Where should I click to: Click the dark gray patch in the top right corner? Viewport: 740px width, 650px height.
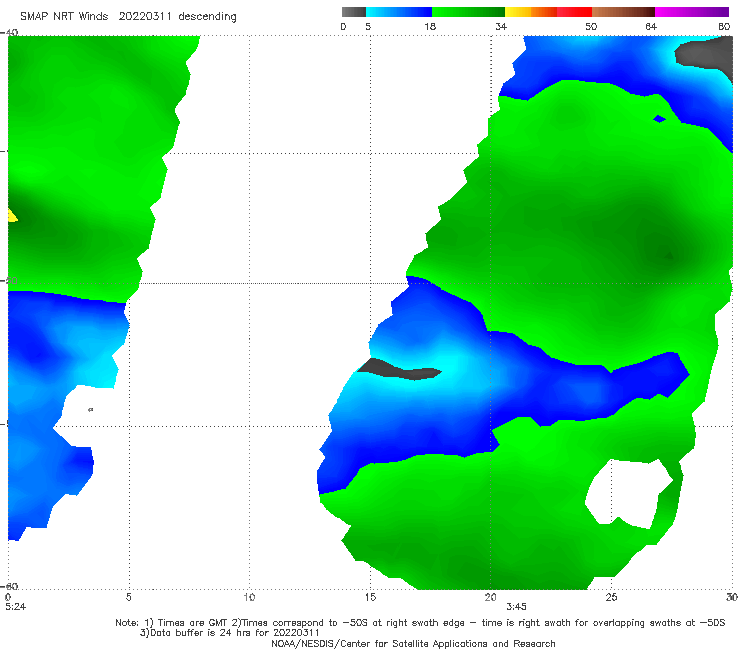(x=706, y=54)
